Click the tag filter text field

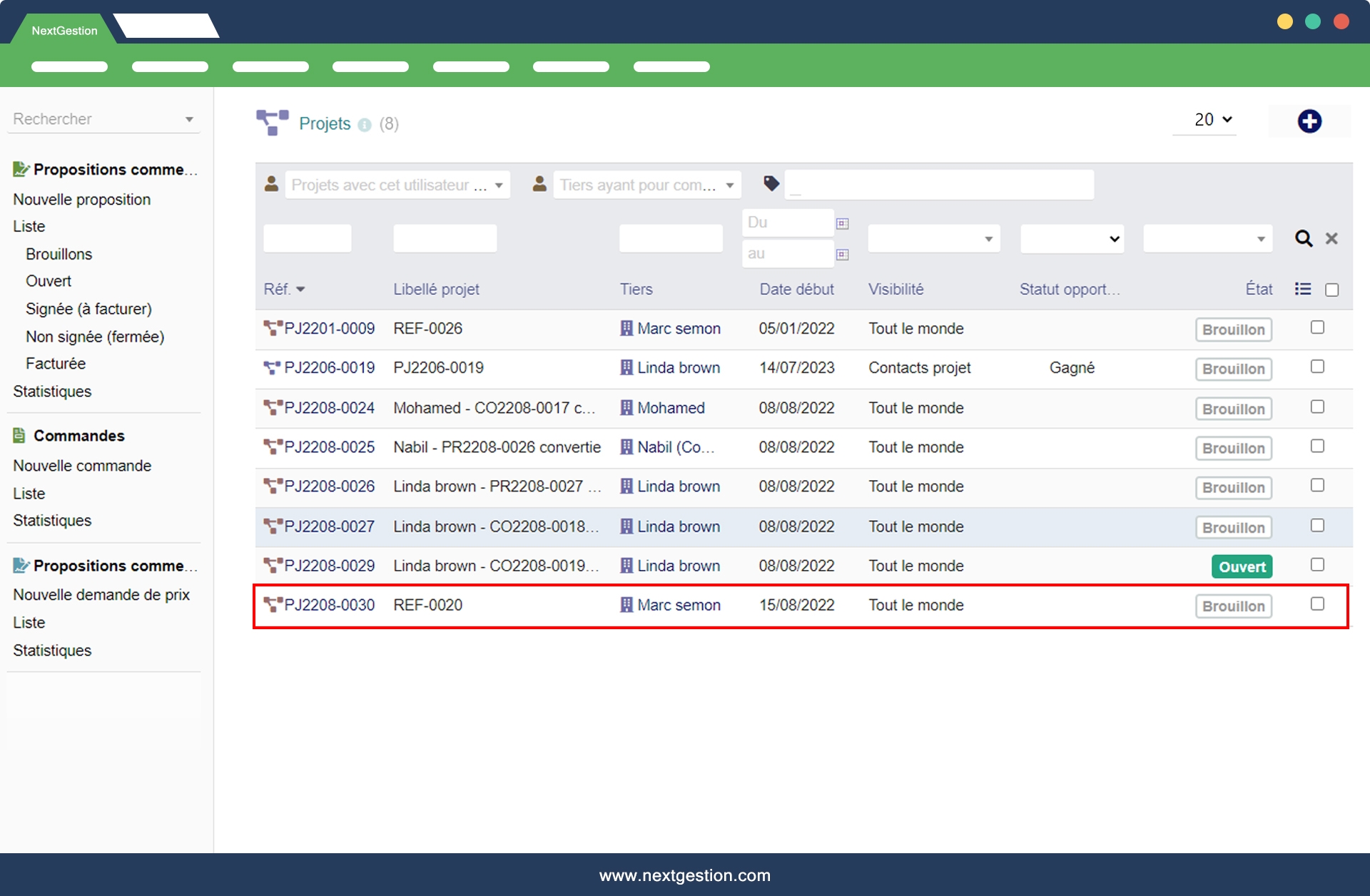tap(938, 185)
